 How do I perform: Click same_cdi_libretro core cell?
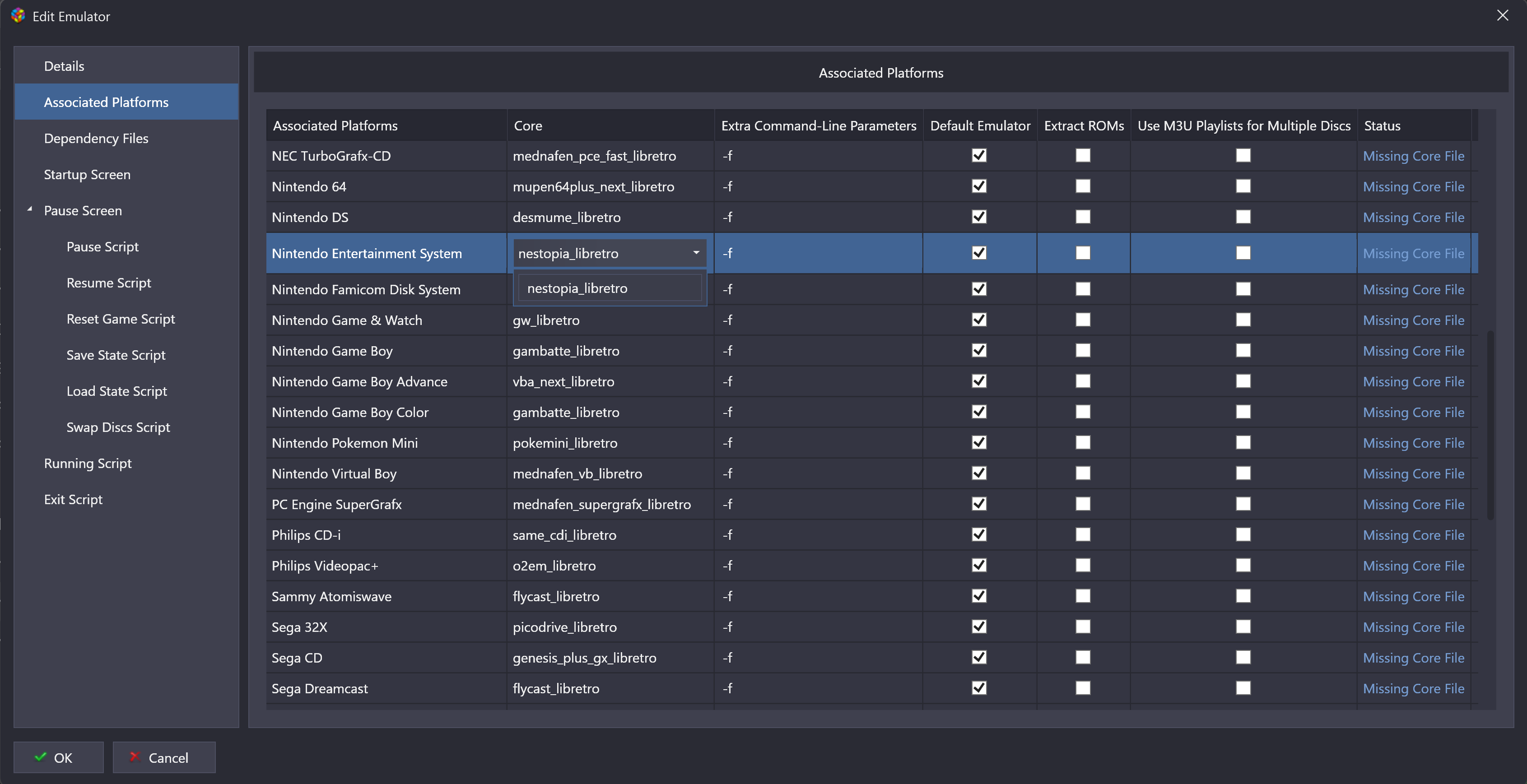coord(610,535)
